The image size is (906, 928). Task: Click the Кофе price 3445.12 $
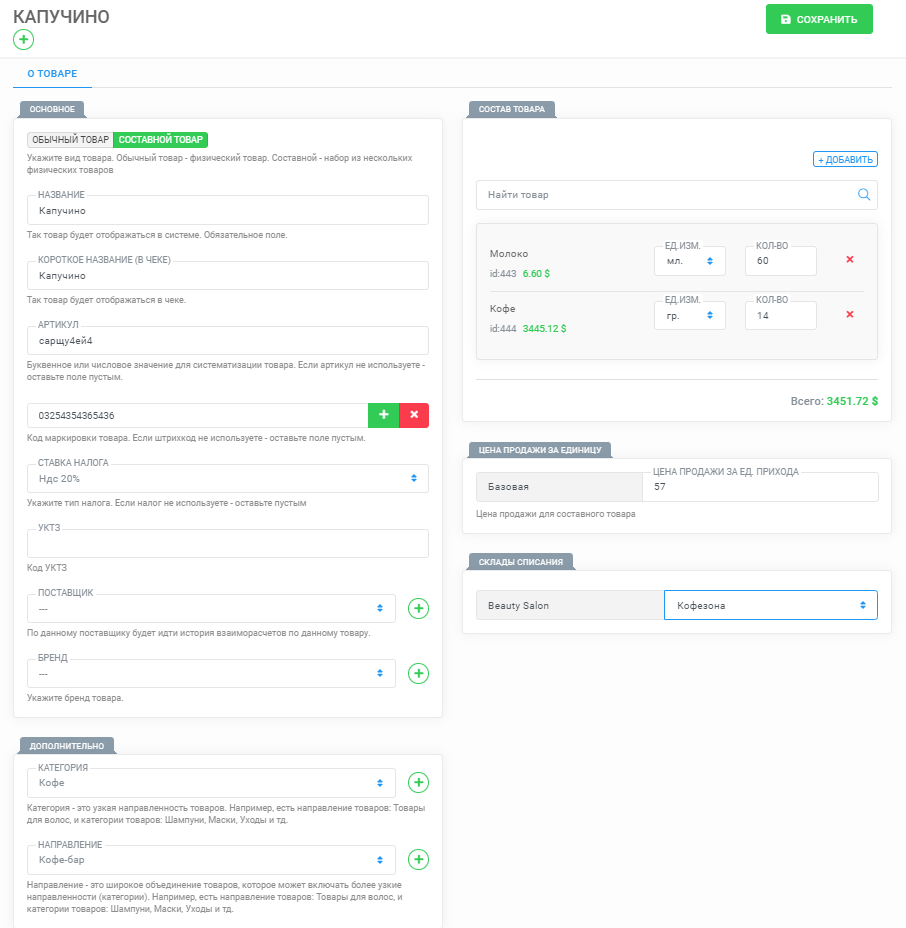tap(544, 328)
